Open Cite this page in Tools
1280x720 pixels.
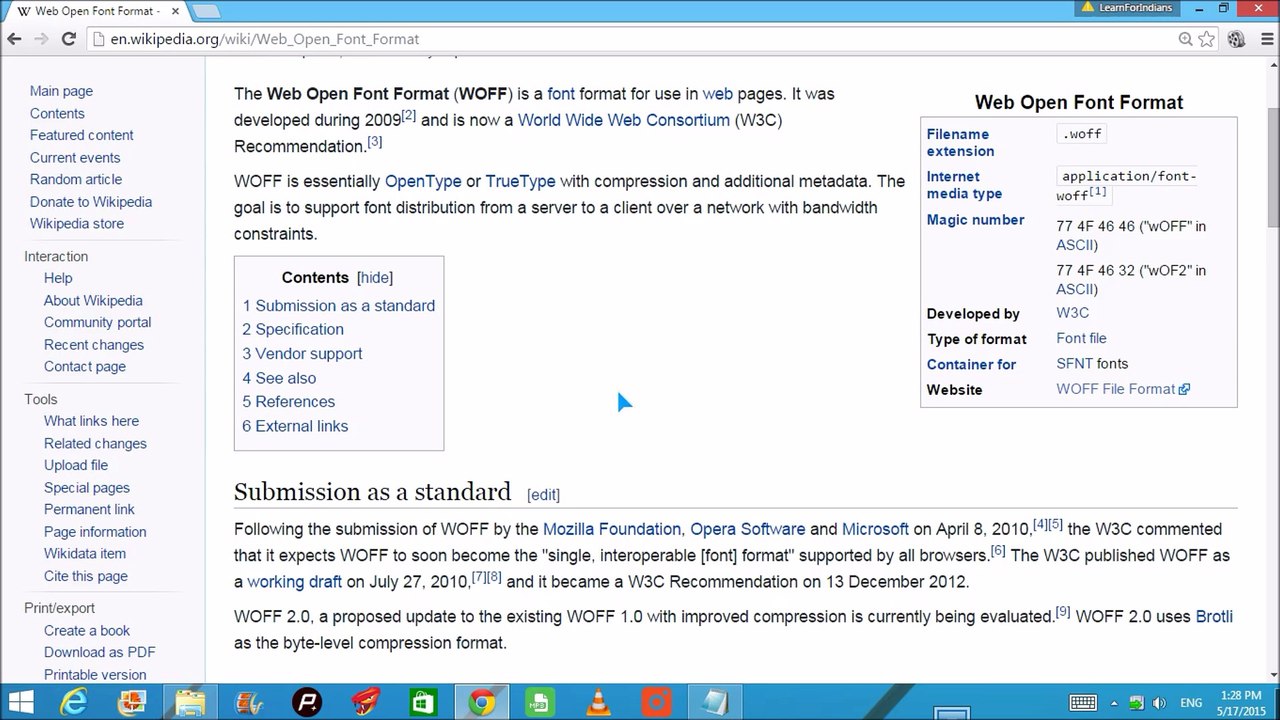click(x=86, y=576)
